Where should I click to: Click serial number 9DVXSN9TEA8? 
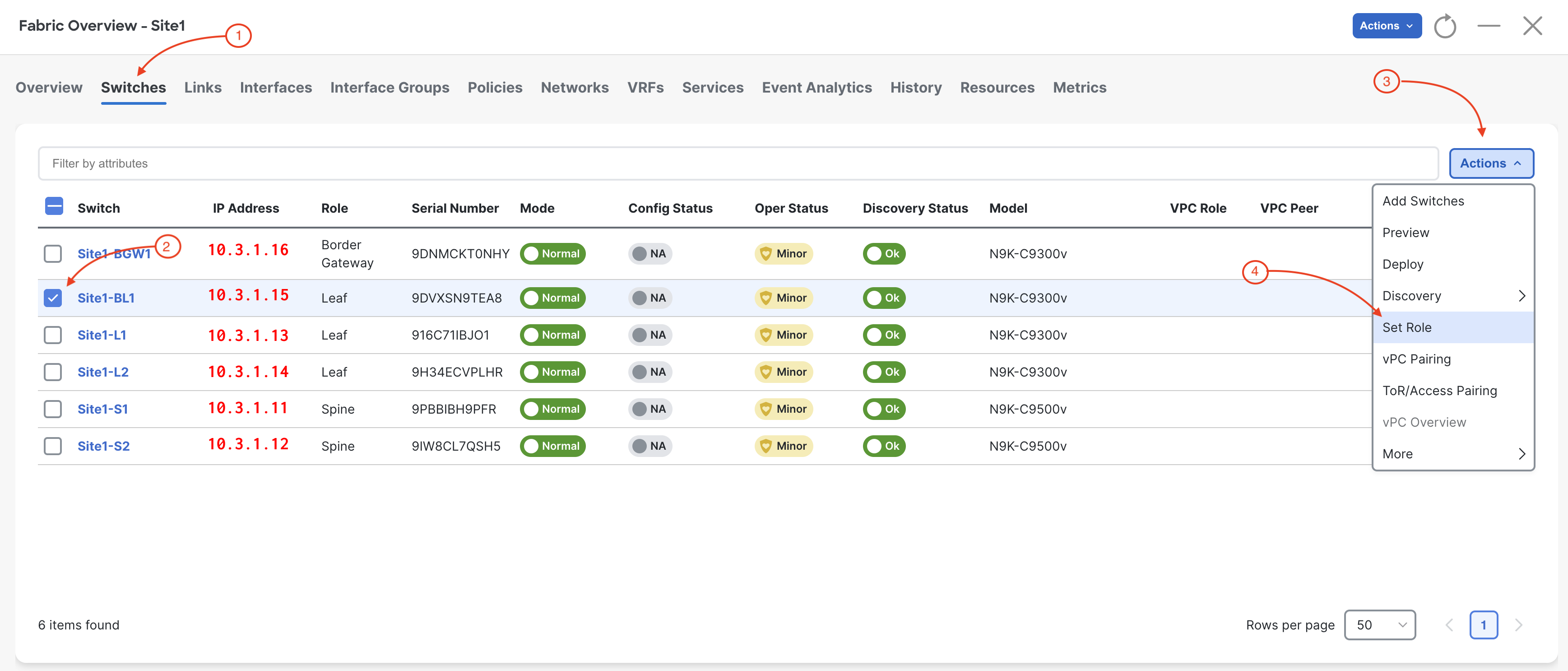pyautogui.click(x=456, y=298)
